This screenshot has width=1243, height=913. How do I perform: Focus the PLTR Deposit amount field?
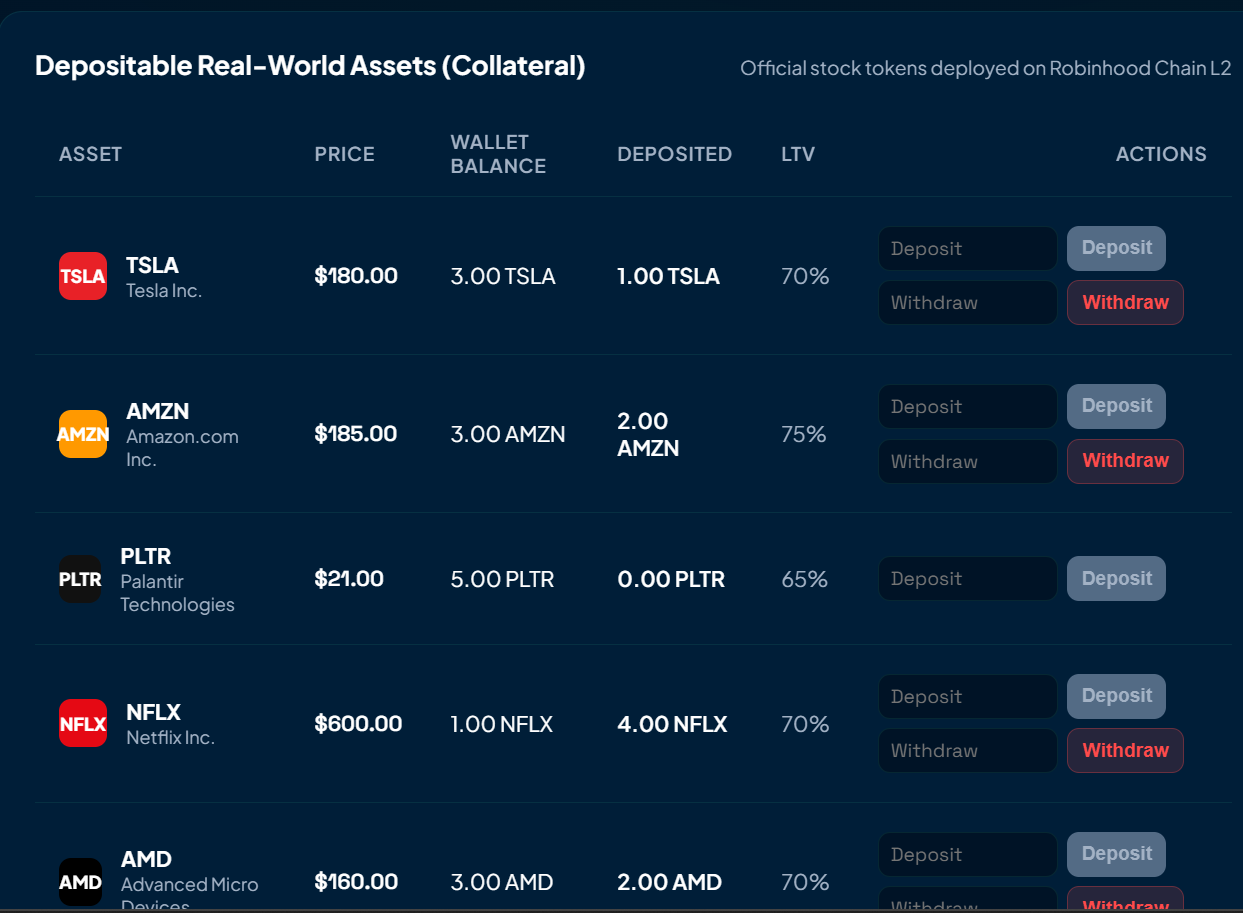968,579
